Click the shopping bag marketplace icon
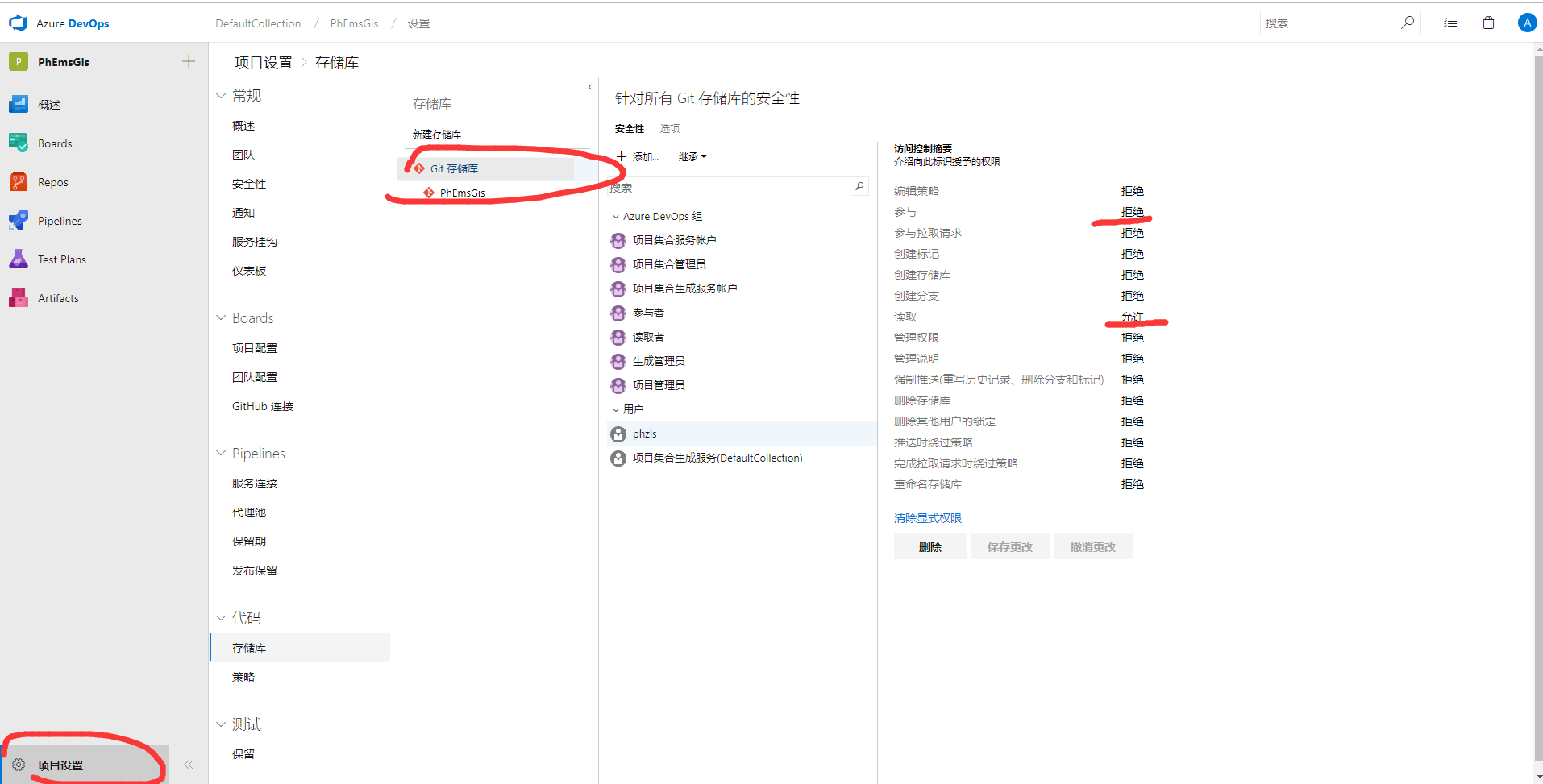 point(1488,23)
